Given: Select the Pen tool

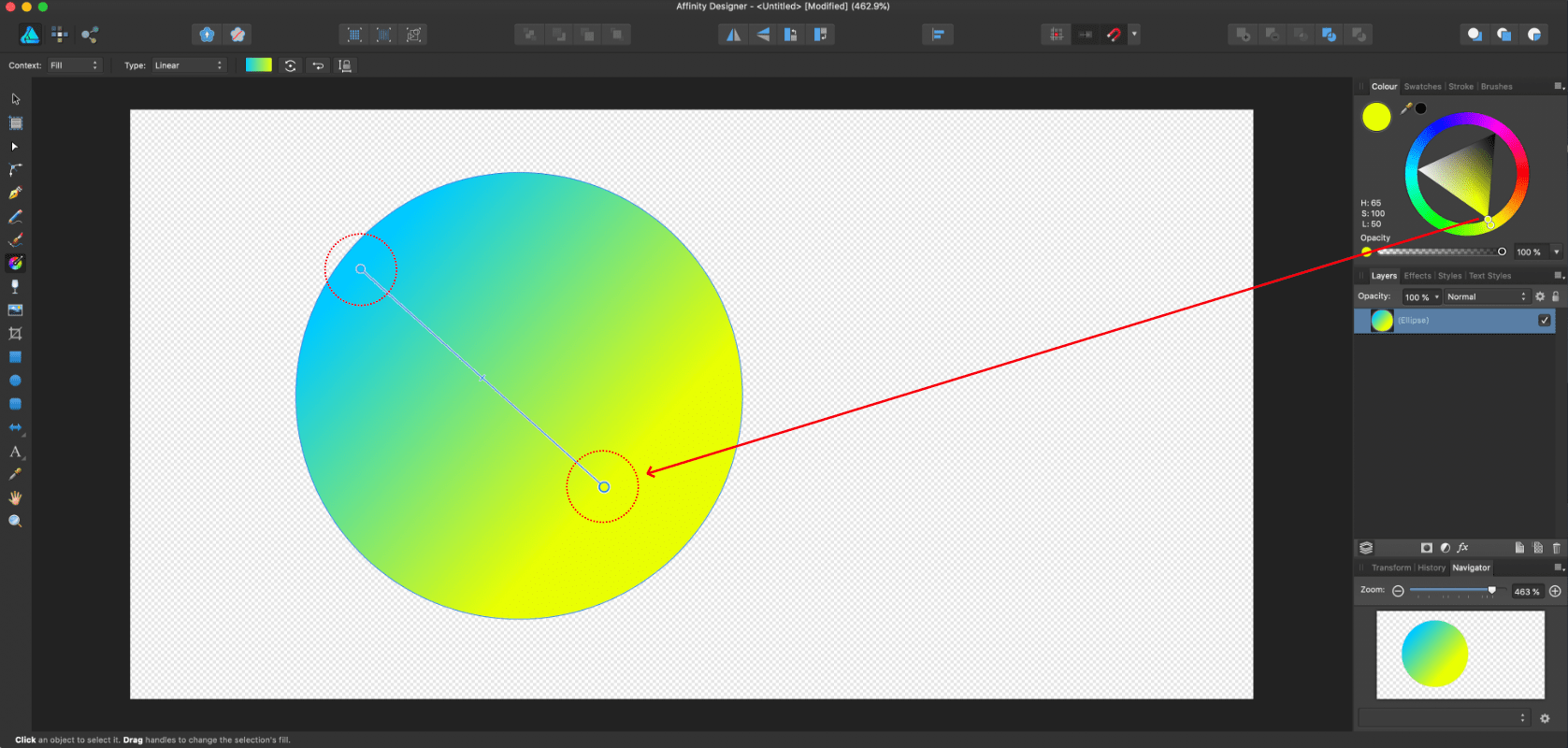Looking at the screenshot, I should coord(15,194).
